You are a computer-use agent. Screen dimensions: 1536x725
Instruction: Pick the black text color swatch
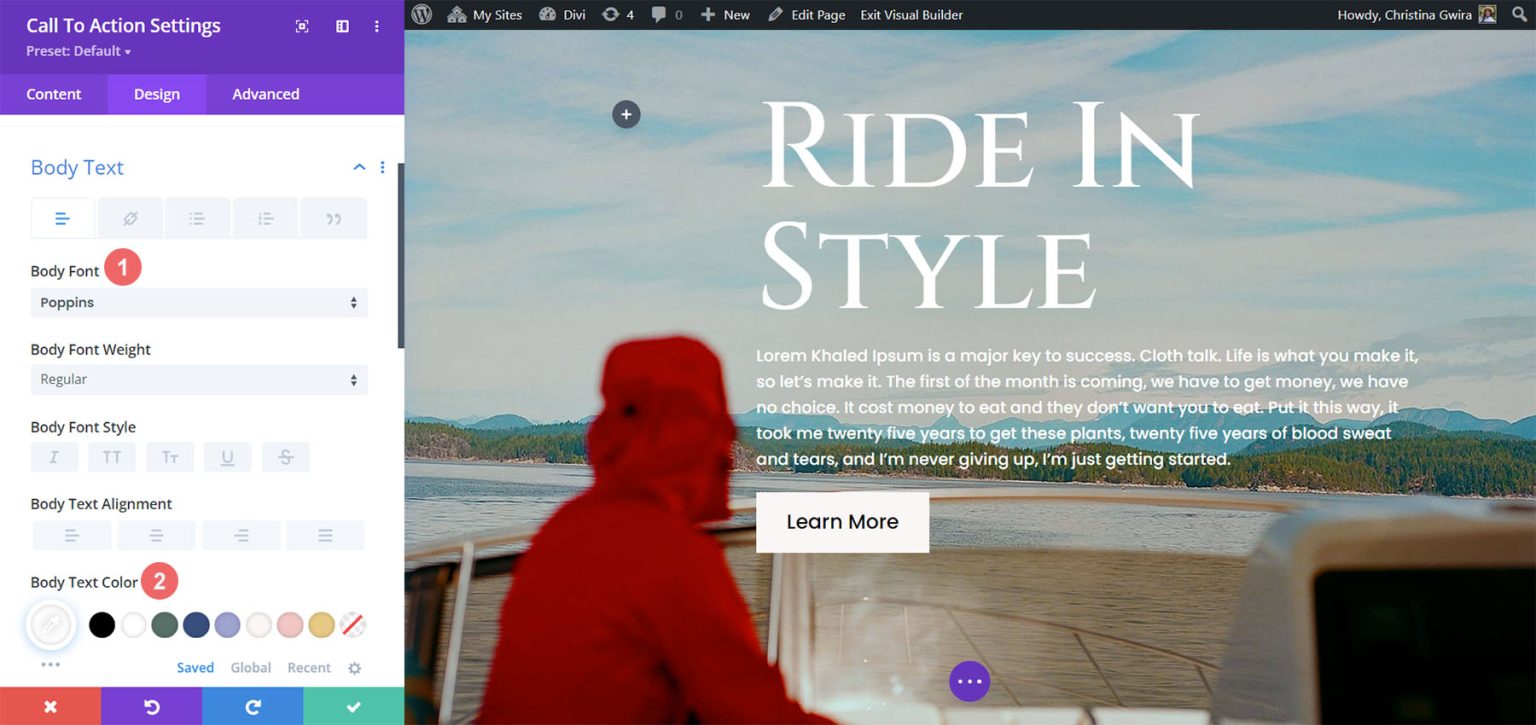100,624
